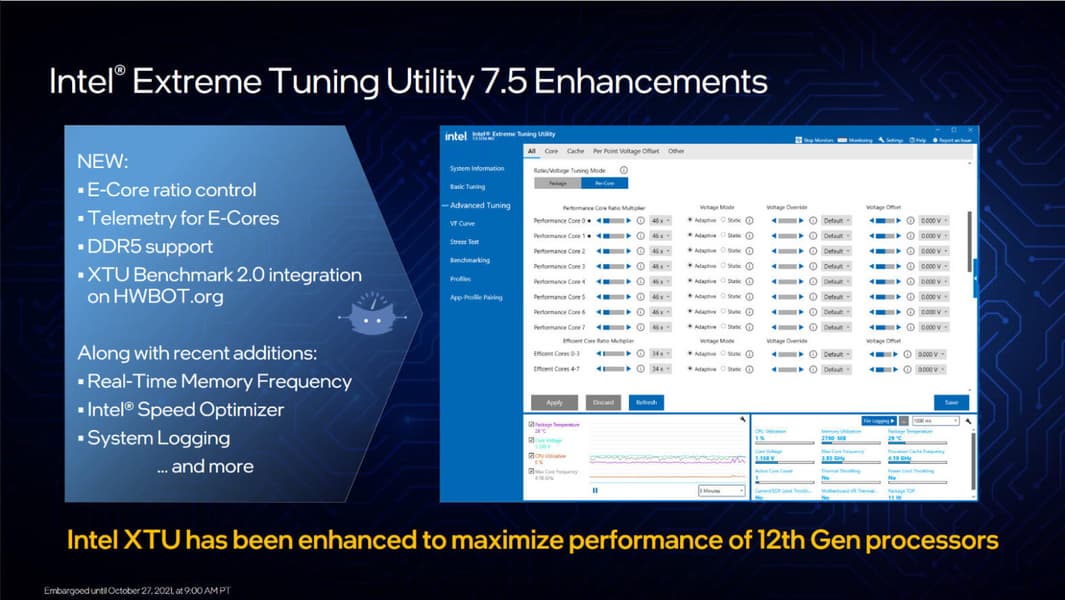Click the Discard button
This screenshot has height=600, width=1065.
[x=603, y=402]
